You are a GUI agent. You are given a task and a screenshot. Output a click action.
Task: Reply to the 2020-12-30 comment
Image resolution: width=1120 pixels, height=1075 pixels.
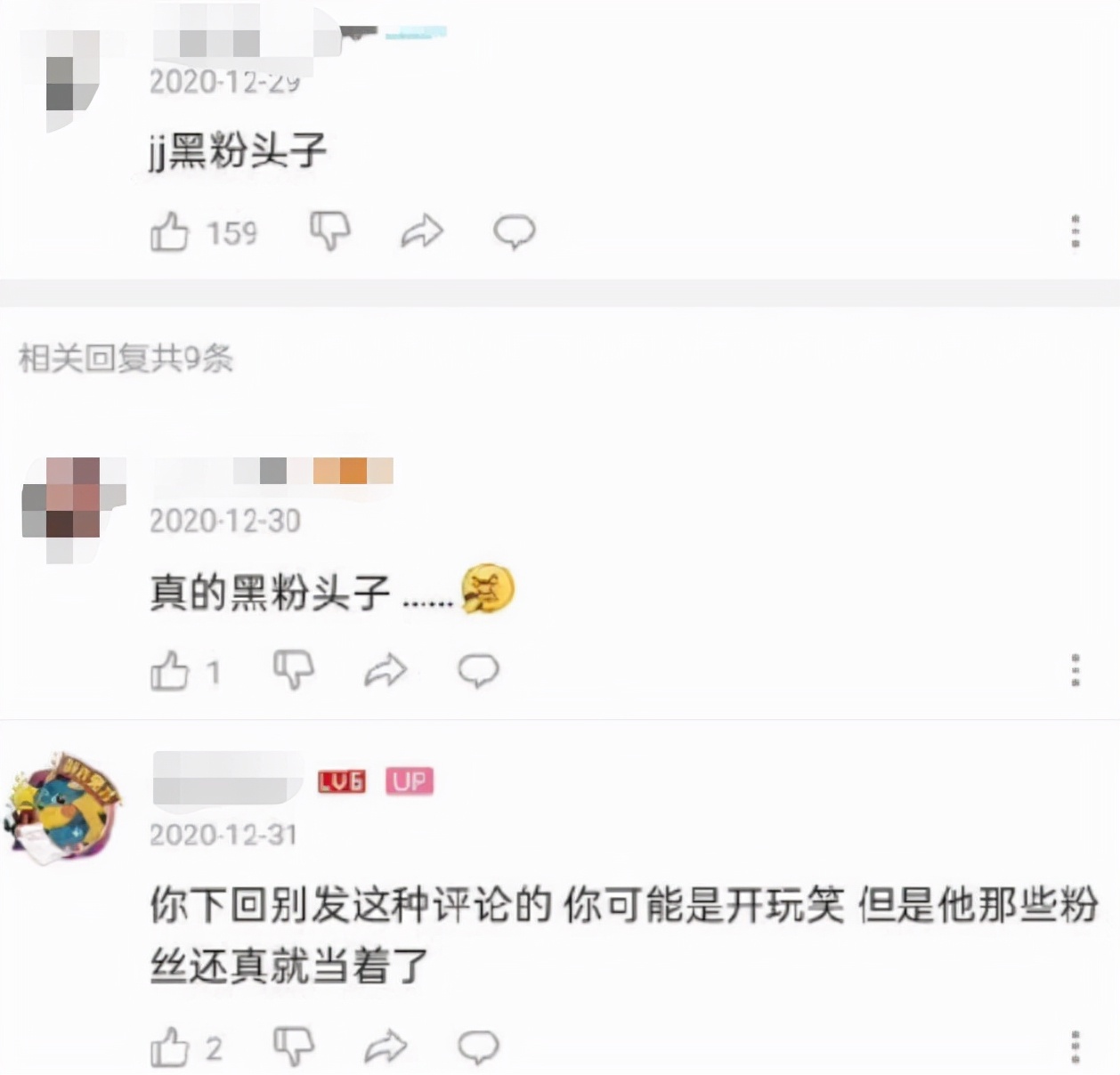(478, 670)
